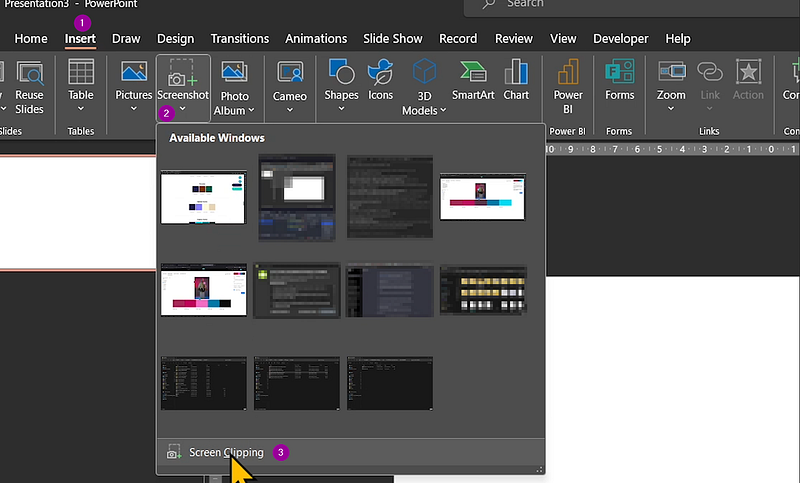Screen dimensions: 800x483
Task: Select top-row thumbnail with pink-cyan color bar
Action: (x=483, y=197)
